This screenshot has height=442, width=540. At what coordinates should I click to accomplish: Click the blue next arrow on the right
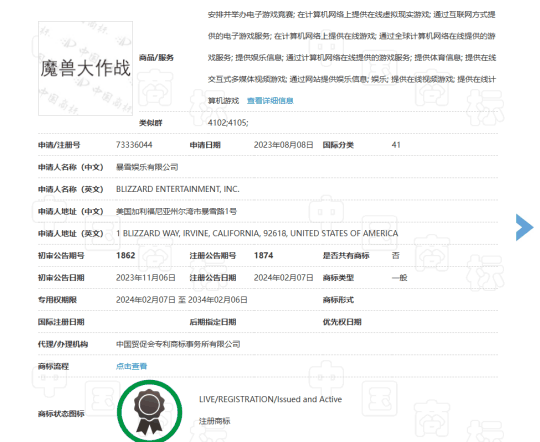(525, 227)
